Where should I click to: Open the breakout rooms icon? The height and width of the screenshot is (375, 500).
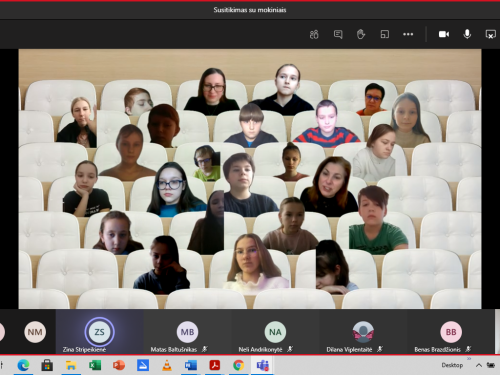point(385,34)
